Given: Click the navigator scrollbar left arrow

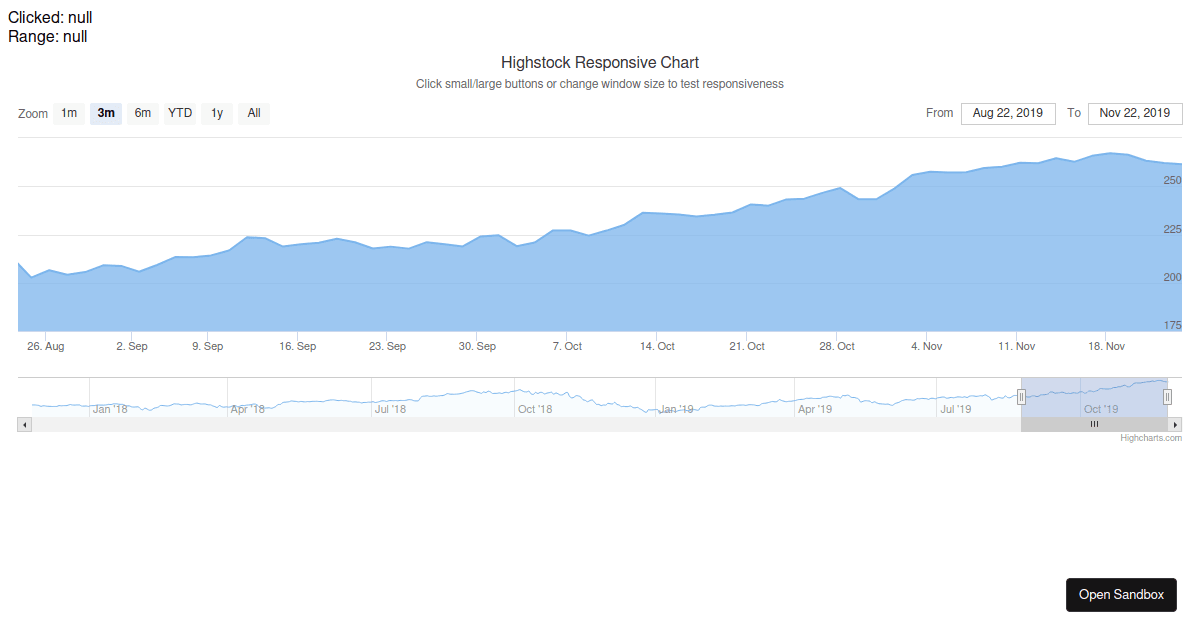Looking at the screenshot, I should tap(25, 424).
